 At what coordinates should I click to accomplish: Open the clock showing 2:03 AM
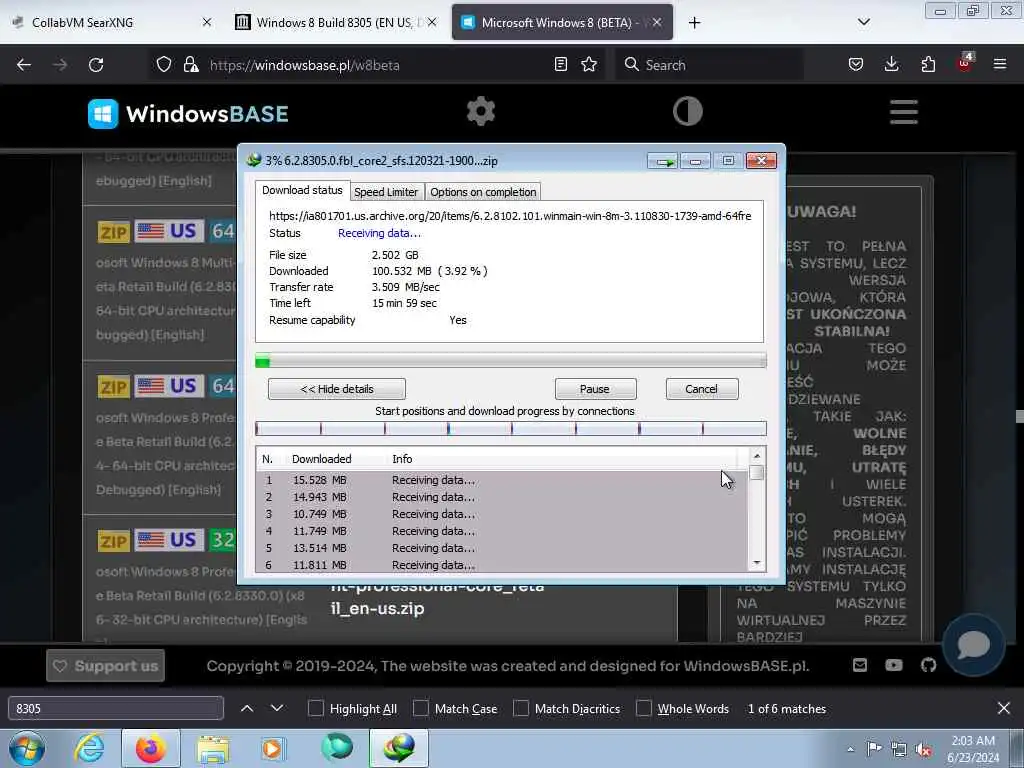click(x=973, y=749)
